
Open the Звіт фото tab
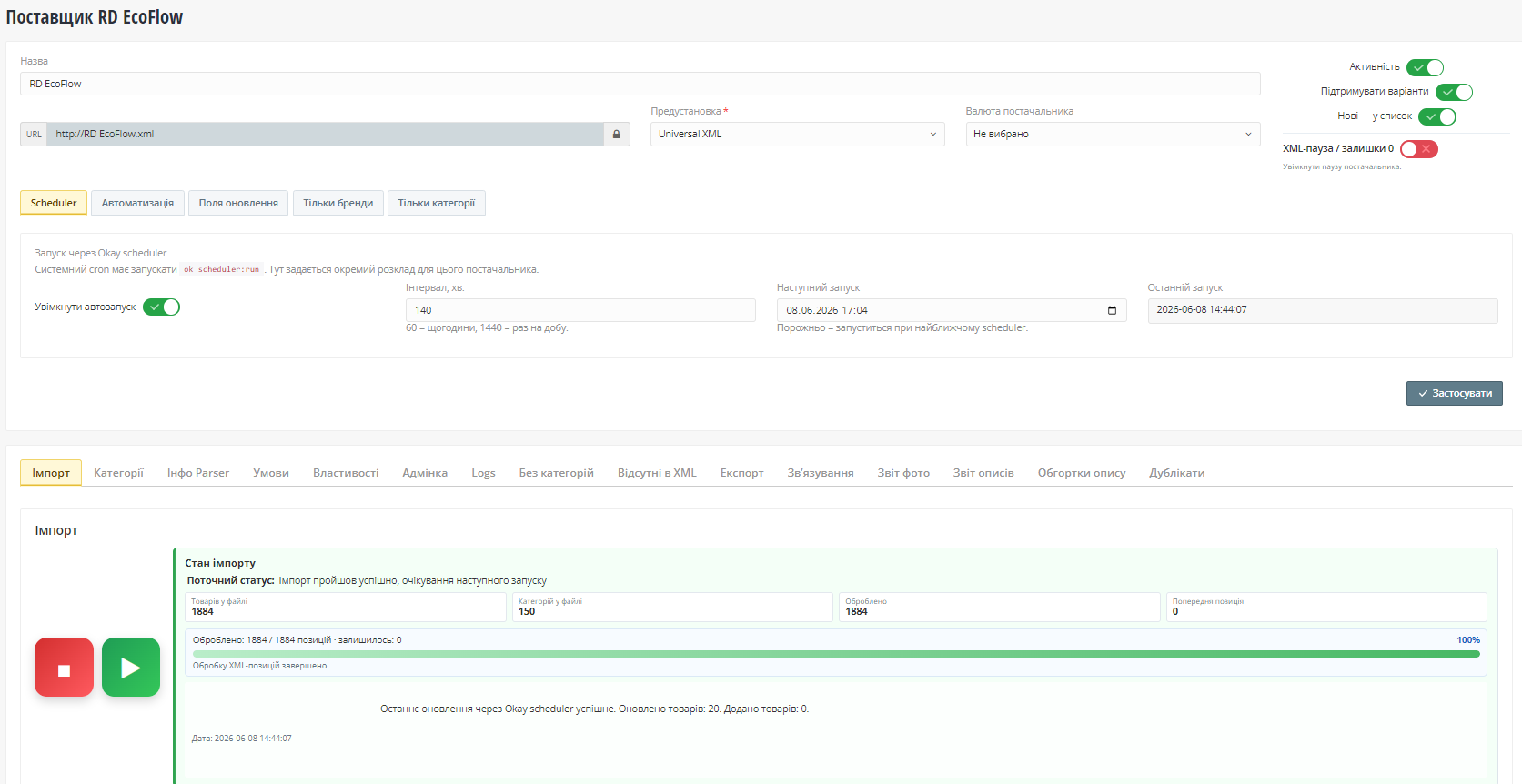[x=903, y=473]
